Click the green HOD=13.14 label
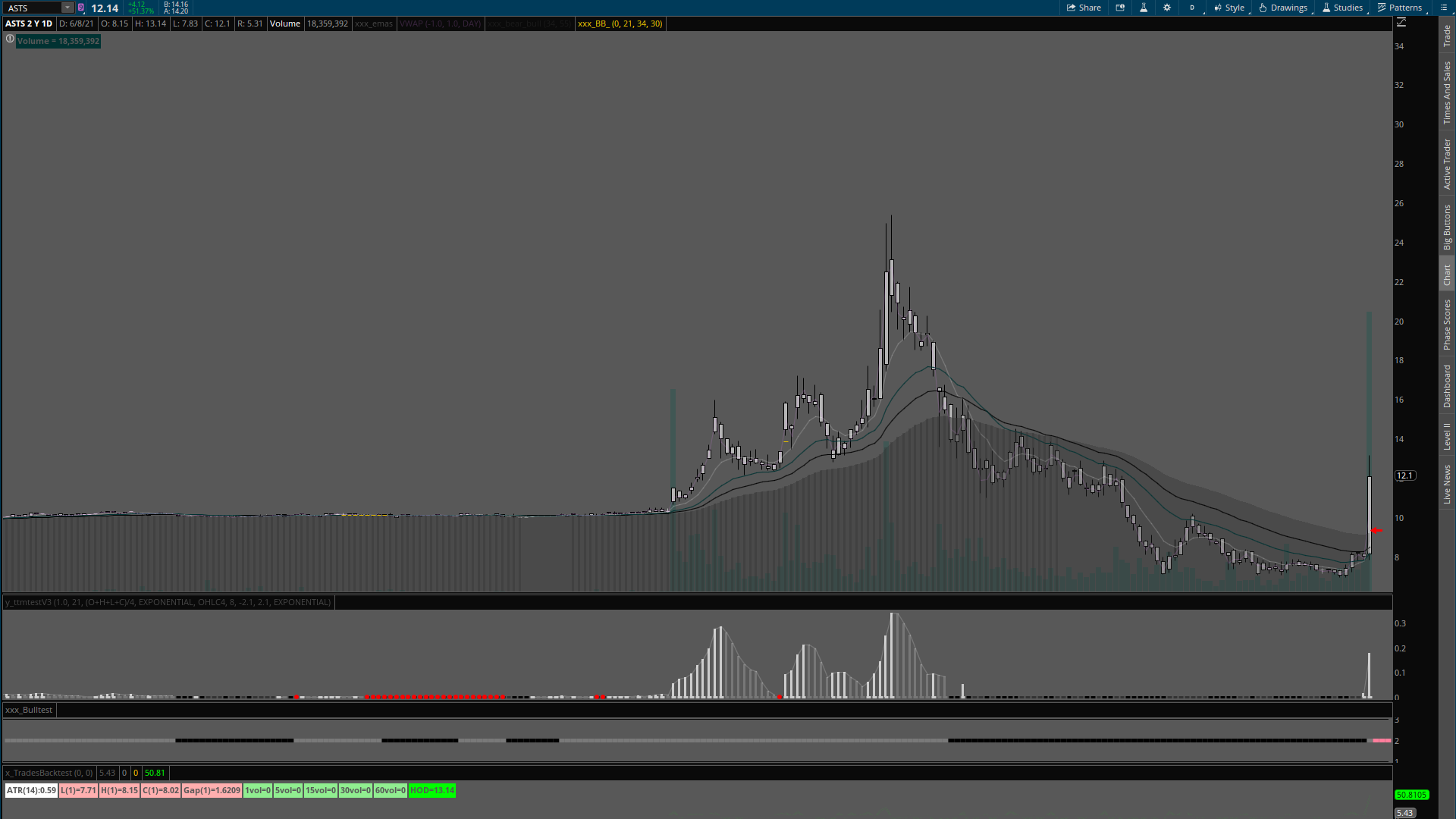Viewport: 1456px width, 819px height. (431, 790)
